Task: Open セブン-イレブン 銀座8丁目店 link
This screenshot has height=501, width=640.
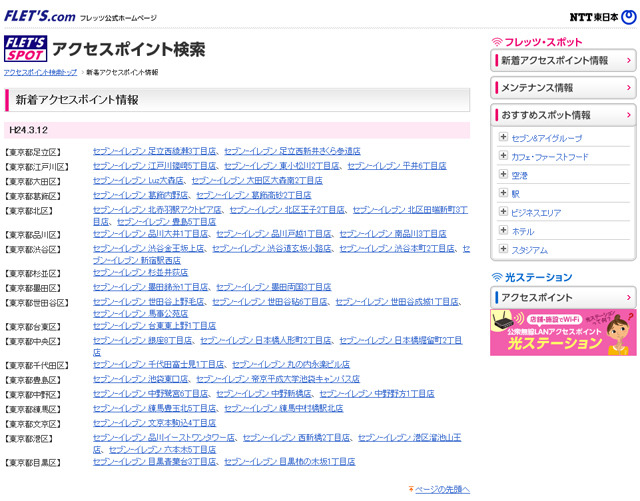Action: (142, 341)
